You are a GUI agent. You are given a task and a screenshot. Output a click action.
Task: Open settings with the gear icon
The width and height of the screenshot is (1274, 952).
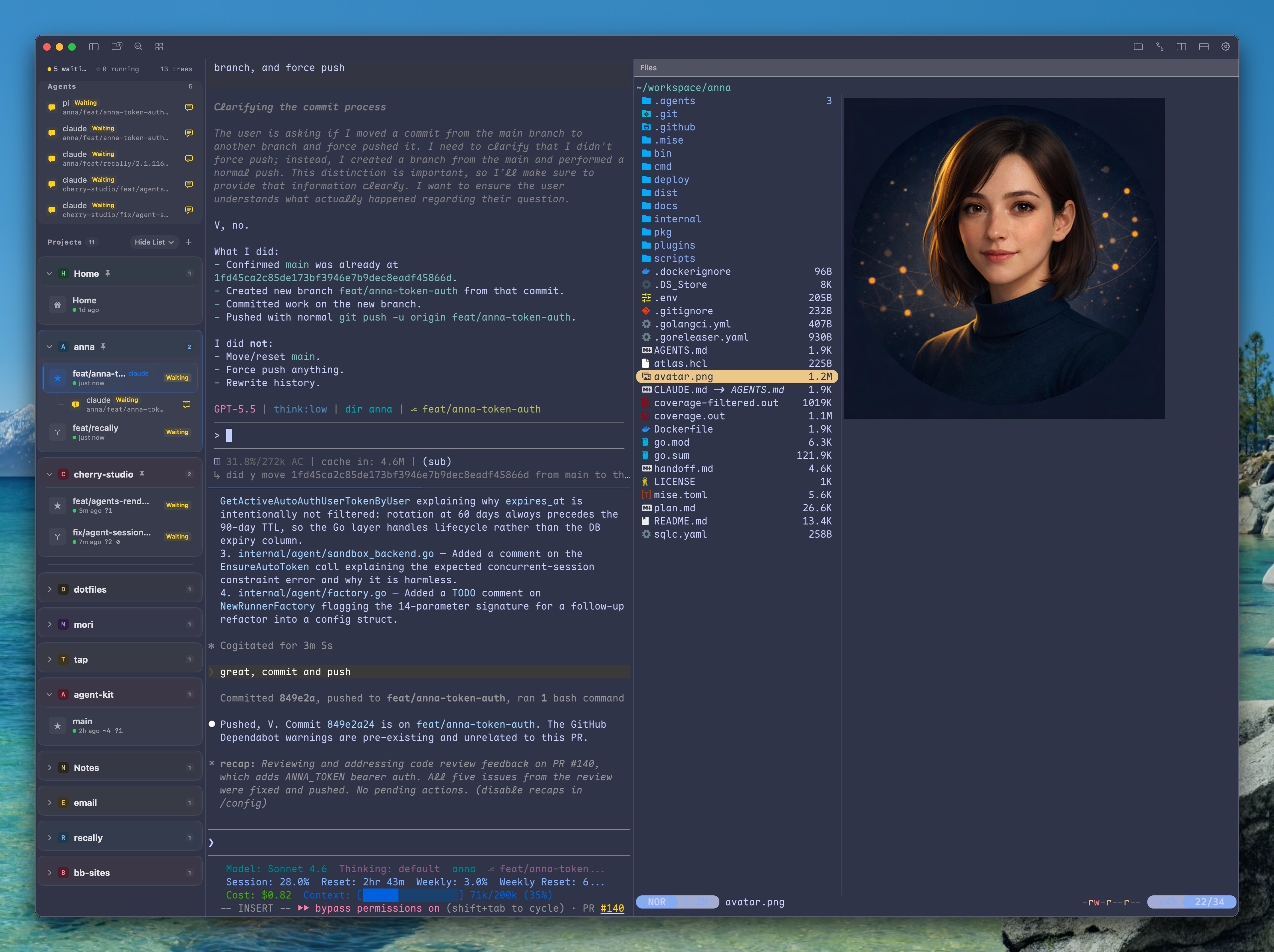pyautogui.click(x=1226, y=47)
